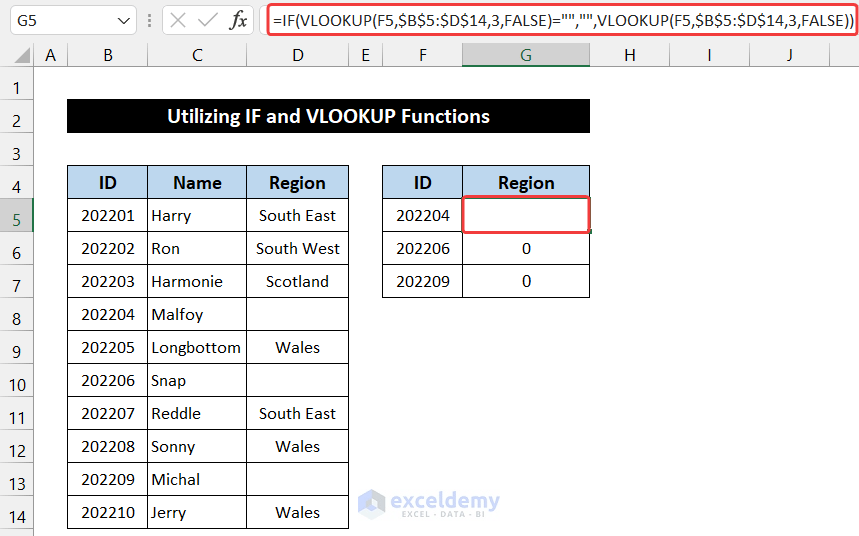The height and width of the screenshot is (536, 859).
Task: Click the Name header cell
Action: tap(197, 183)
